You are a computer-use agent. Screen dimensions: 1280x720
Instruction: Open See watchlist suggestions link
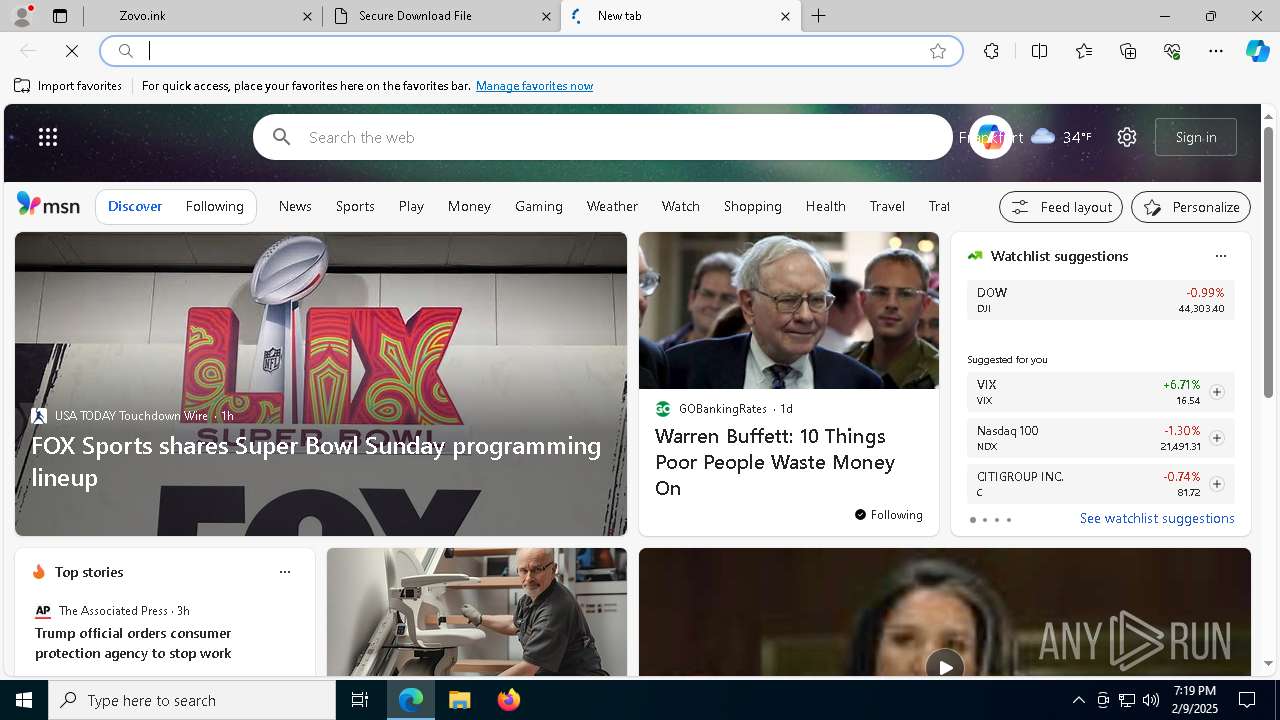(x=1157, y=518)
